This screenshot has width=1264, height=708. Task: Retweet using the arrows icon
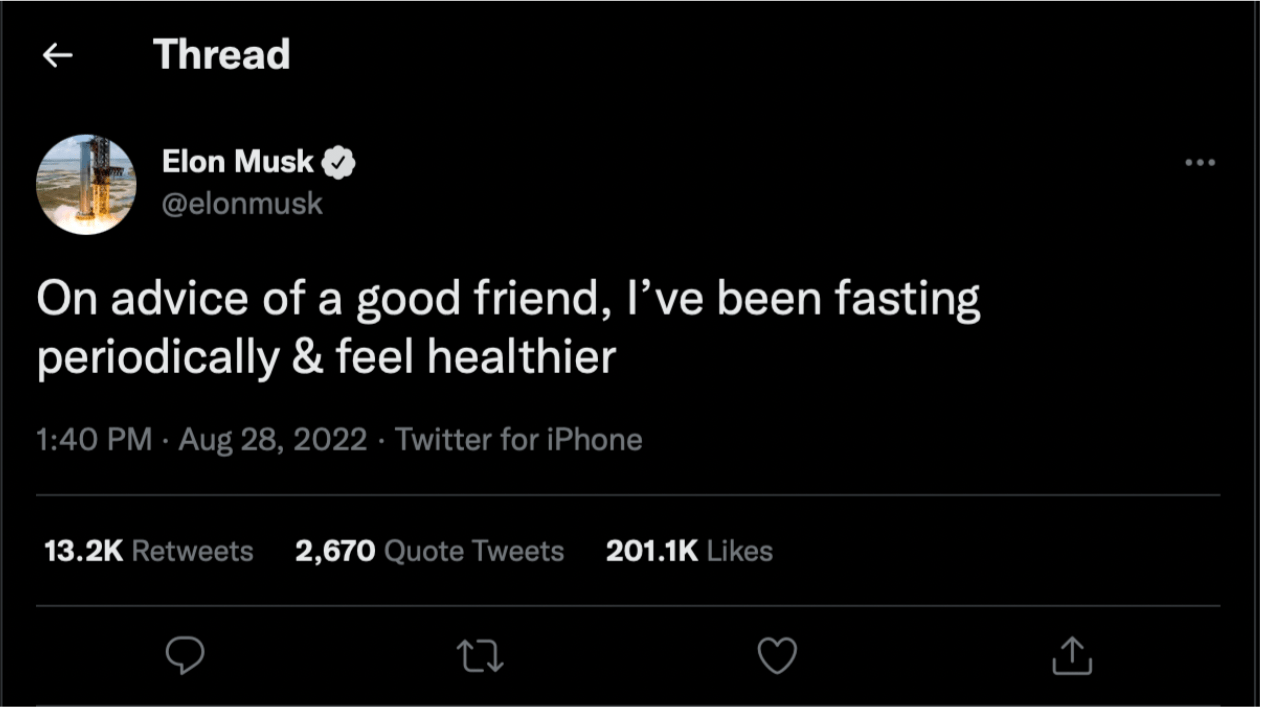(479, 656)
